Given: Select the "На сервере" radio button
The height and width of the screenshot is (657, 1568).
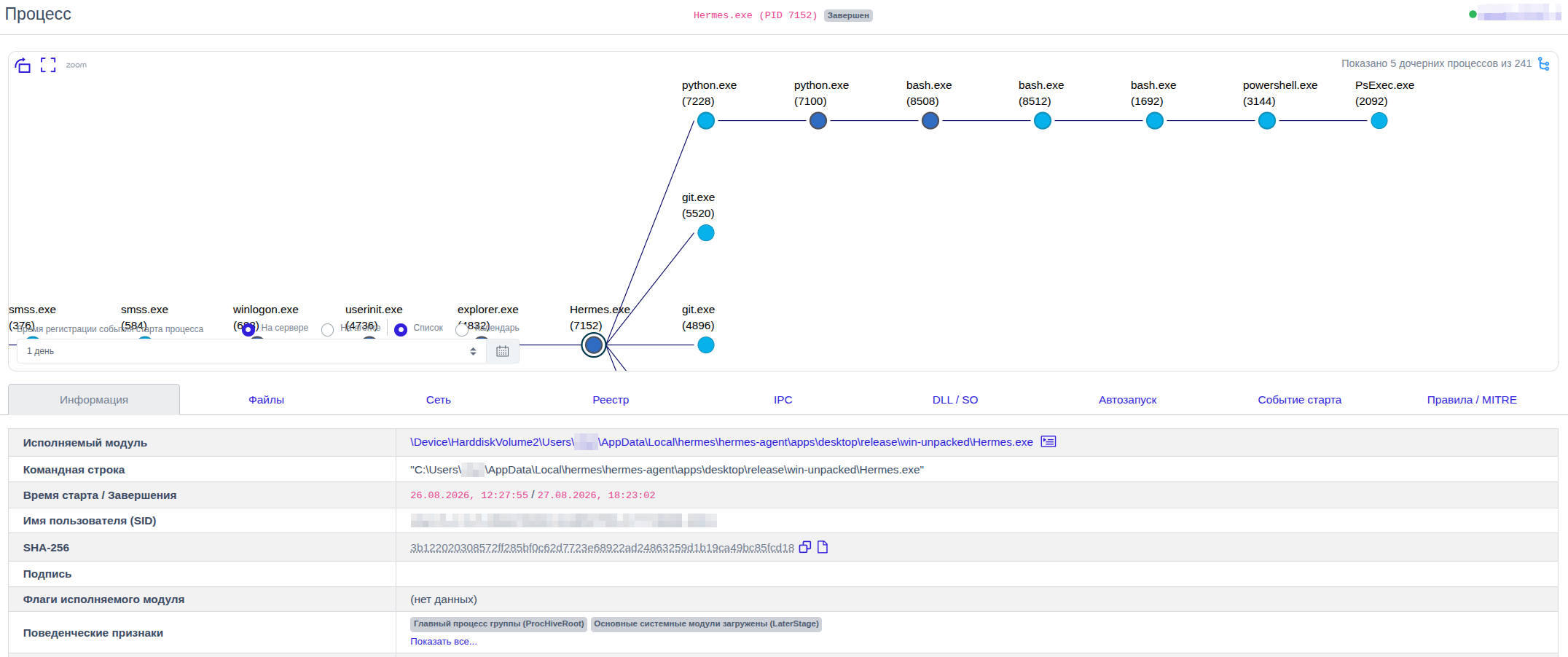Looking at the screenshot, I should click(248, 329).
